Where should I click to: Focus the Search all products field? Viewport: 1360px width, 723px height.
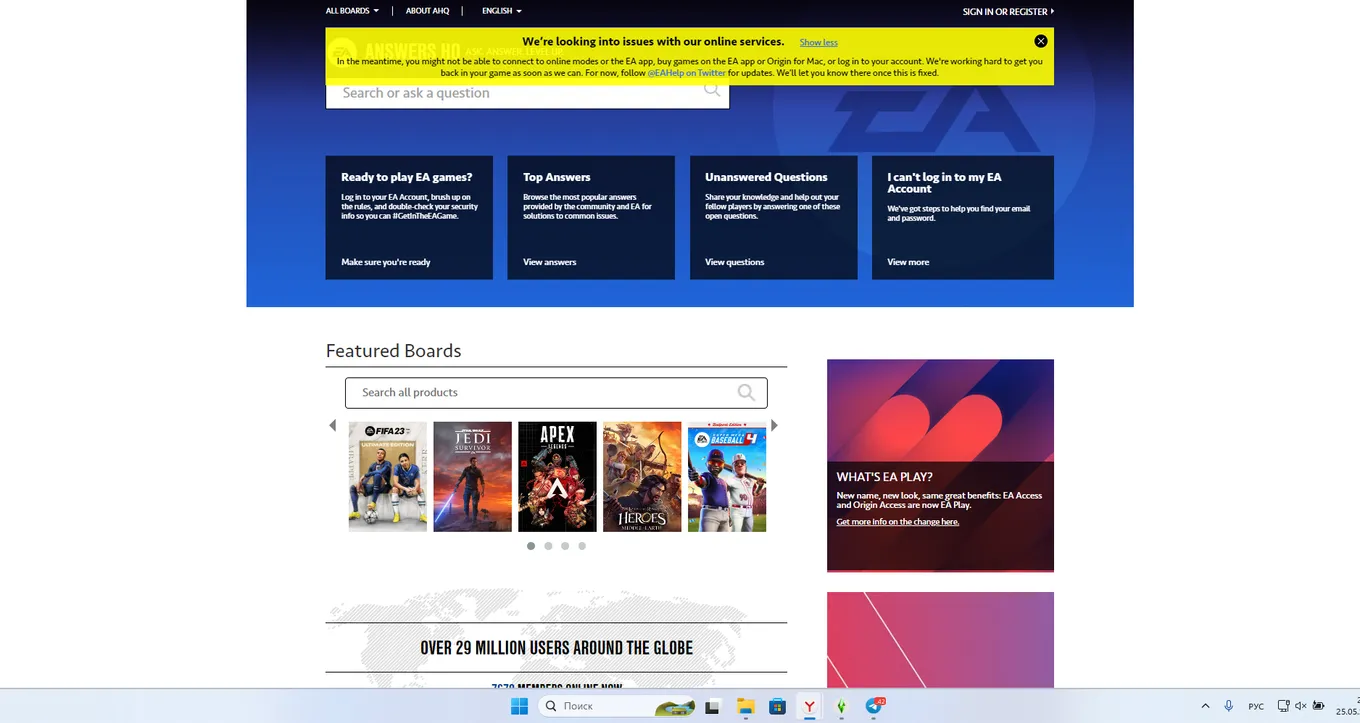point(556,392)
